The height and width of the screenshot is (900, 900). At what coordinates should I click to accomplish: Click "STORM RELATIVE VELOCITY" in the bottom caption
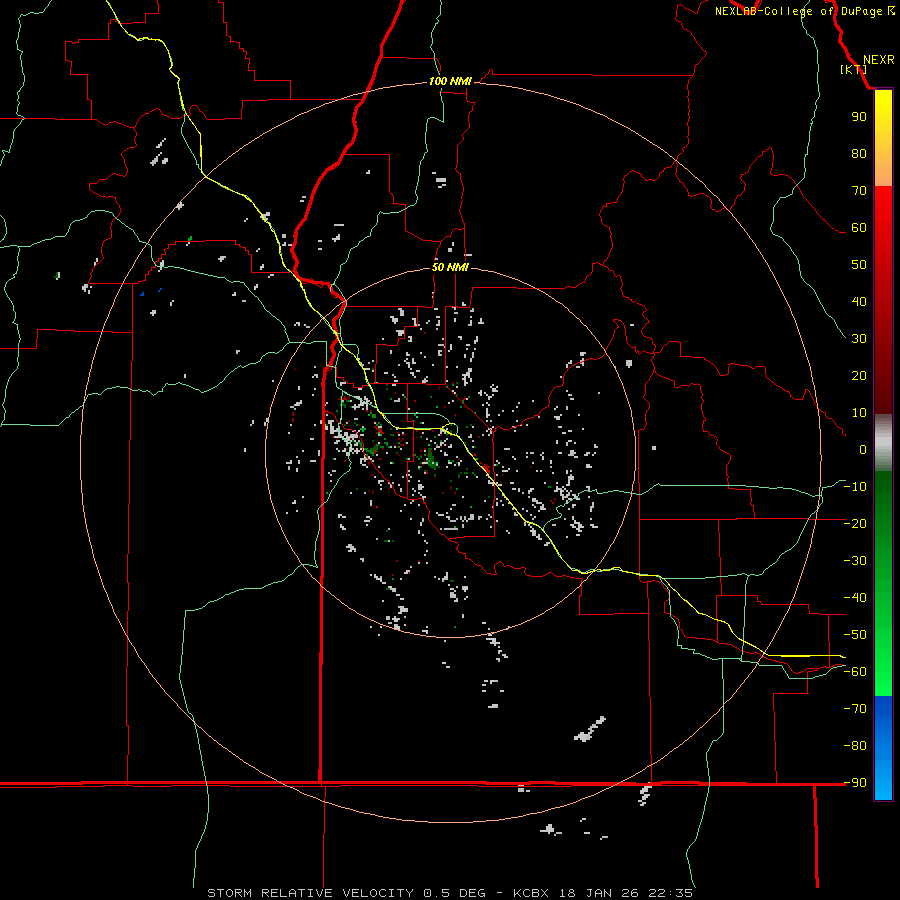click(310, 893)
